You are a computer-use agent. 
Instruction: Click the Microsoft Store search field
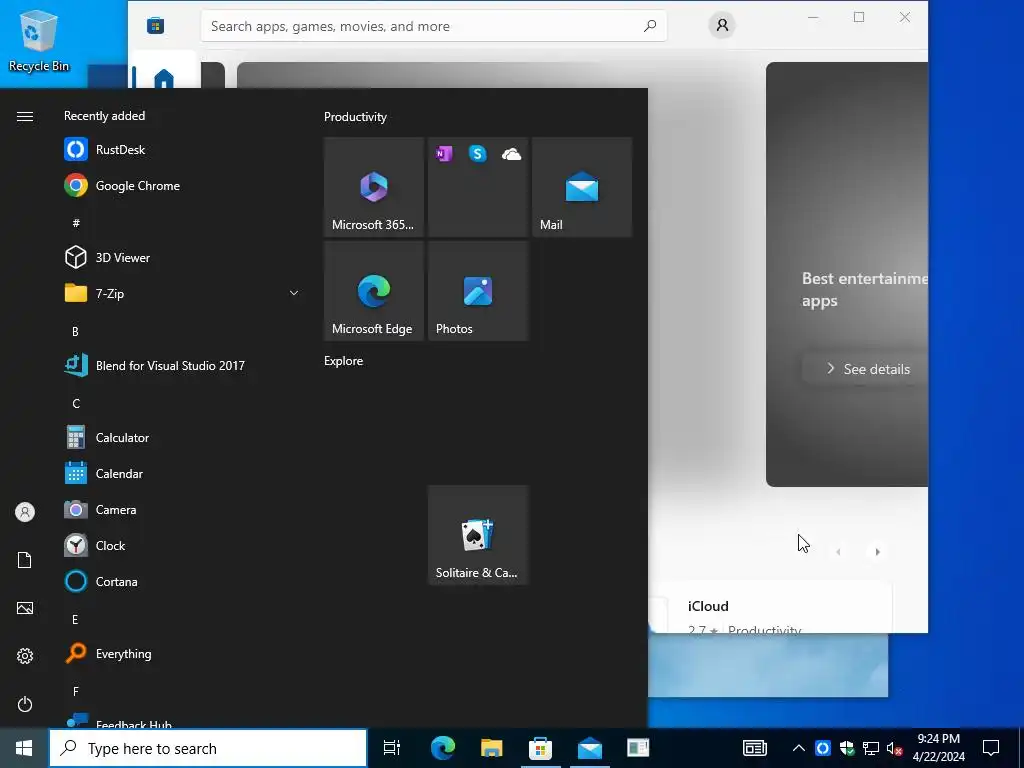point(434,26)
